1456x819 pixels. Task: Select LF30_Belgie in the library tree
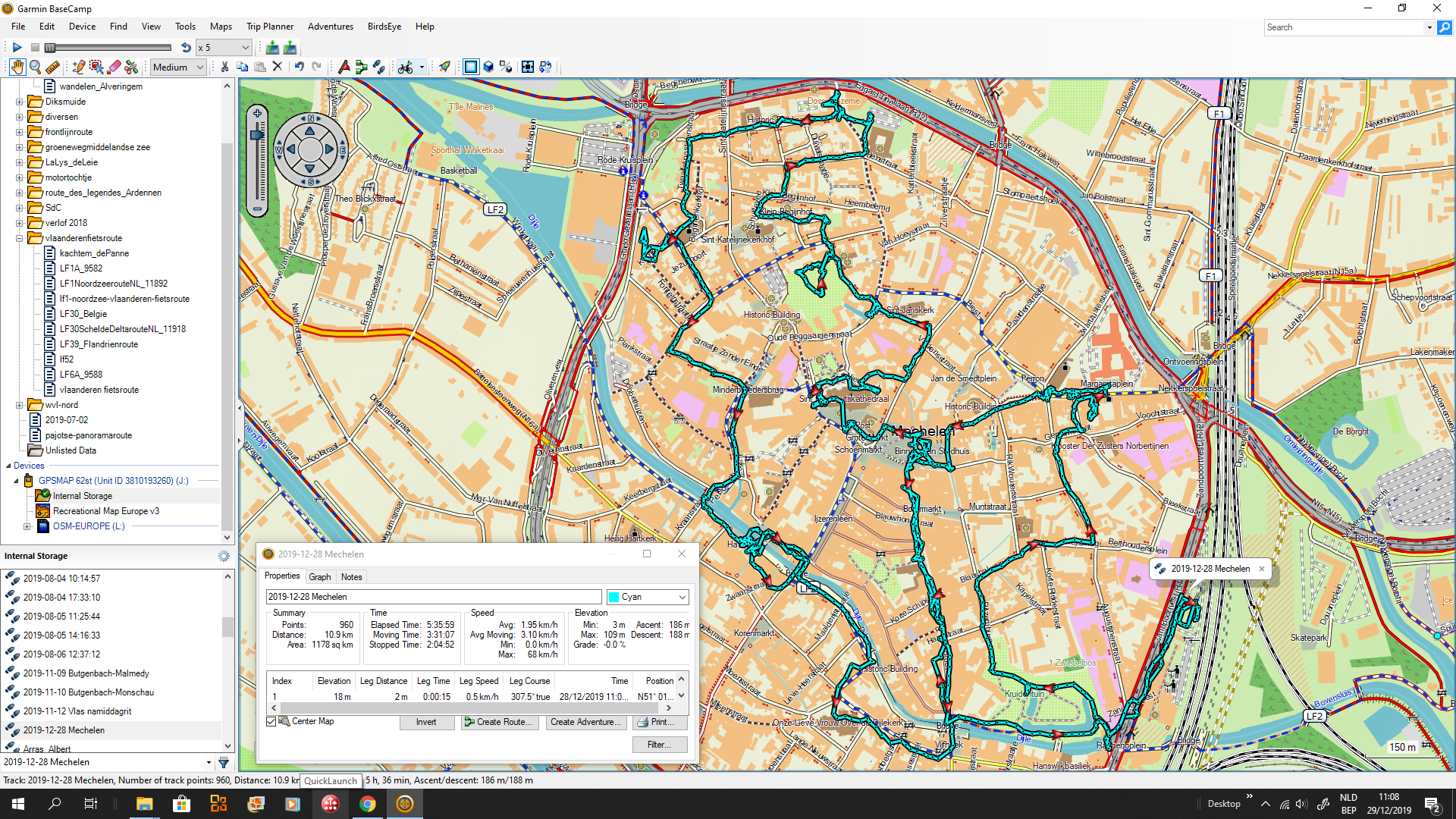tap(83, 314)
